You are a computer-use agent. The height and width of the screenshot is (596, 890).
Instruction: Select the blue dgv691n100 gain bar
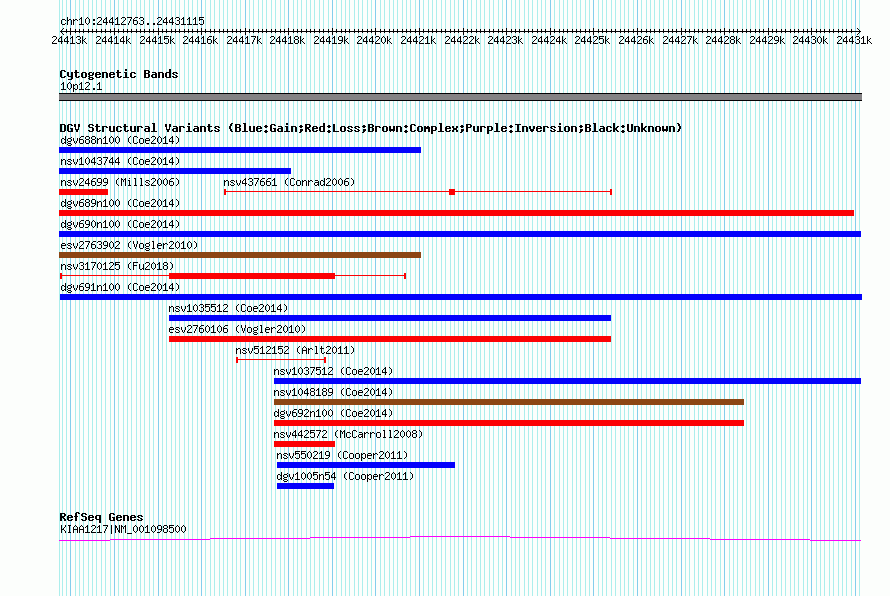(460, 297)
